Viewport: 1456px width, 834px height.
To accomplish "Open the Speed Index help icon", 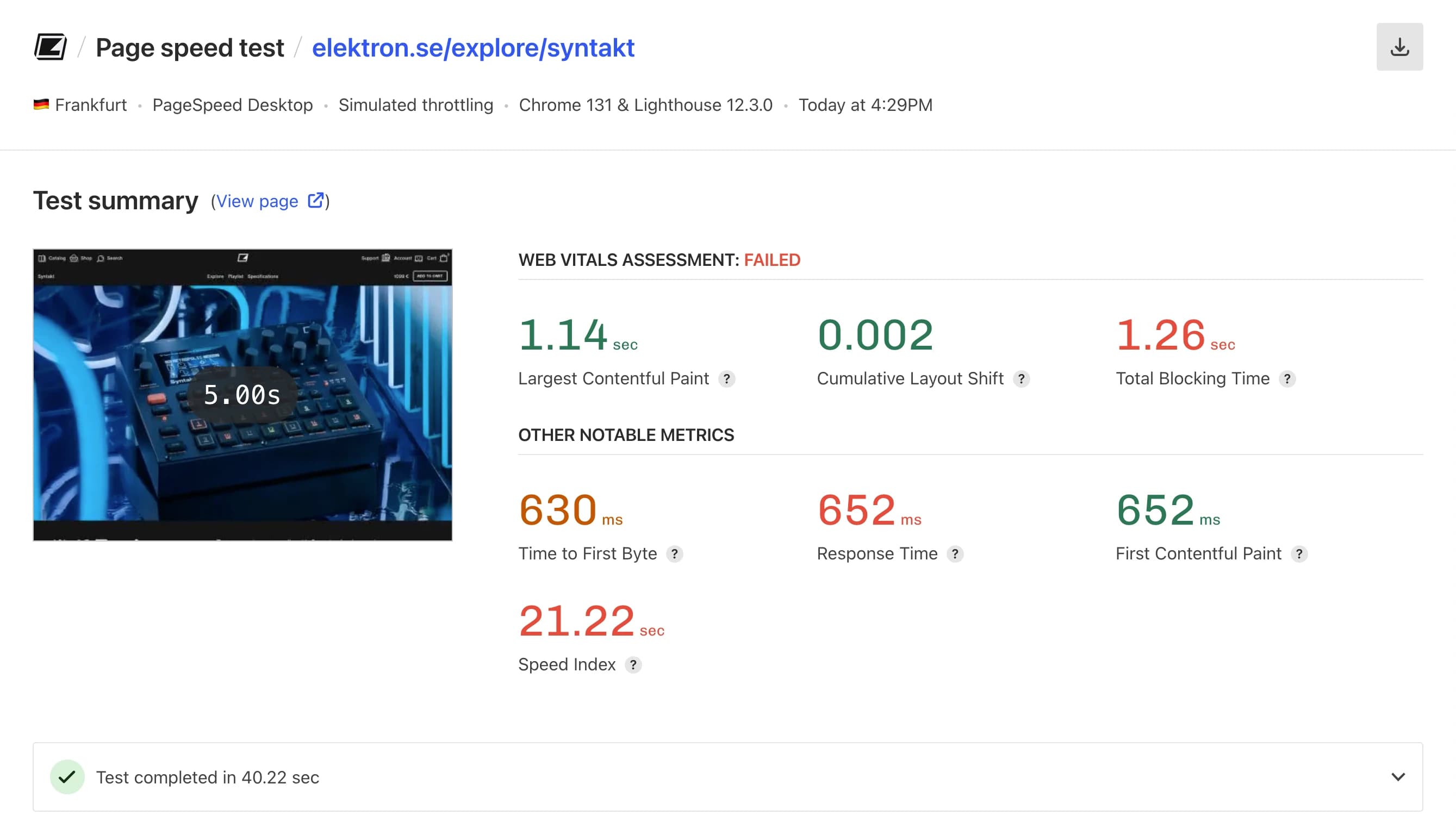I will (x=633, y=665).
